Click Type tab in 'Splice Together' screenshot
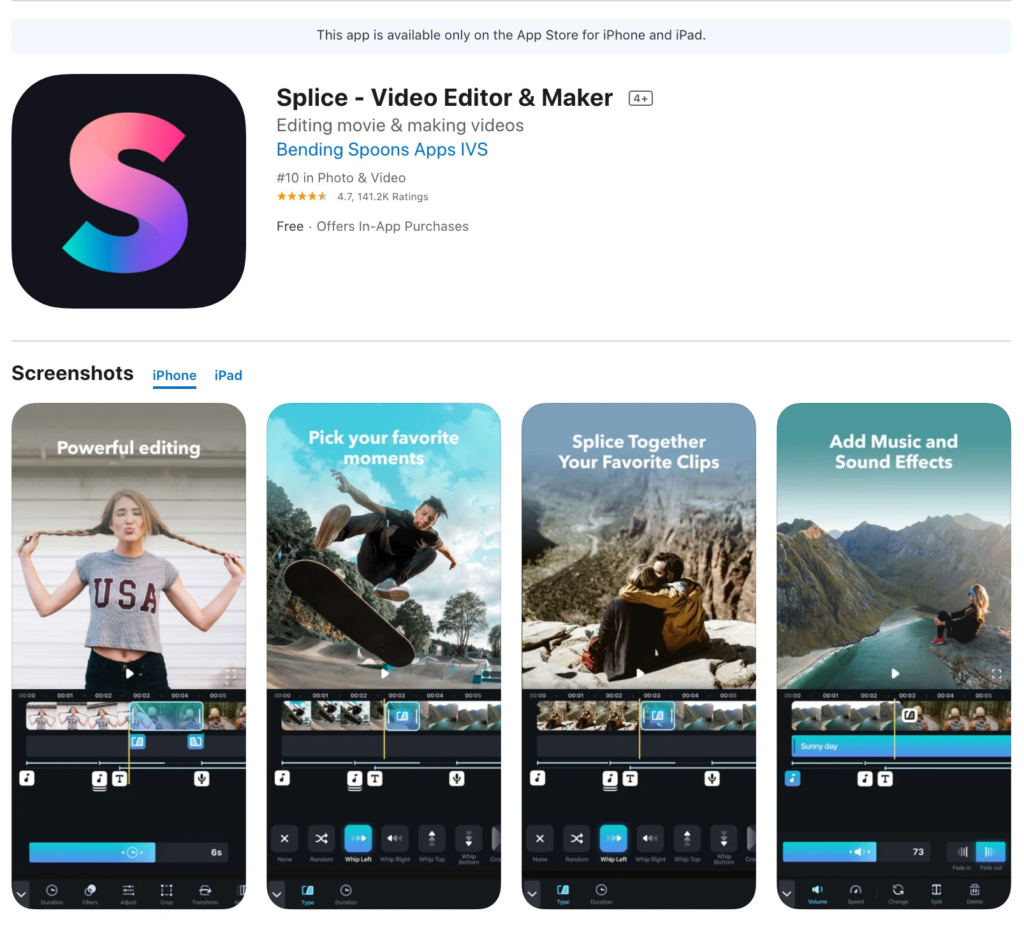Viewport: 1024px width, 927px height. (x=563, y=894)
